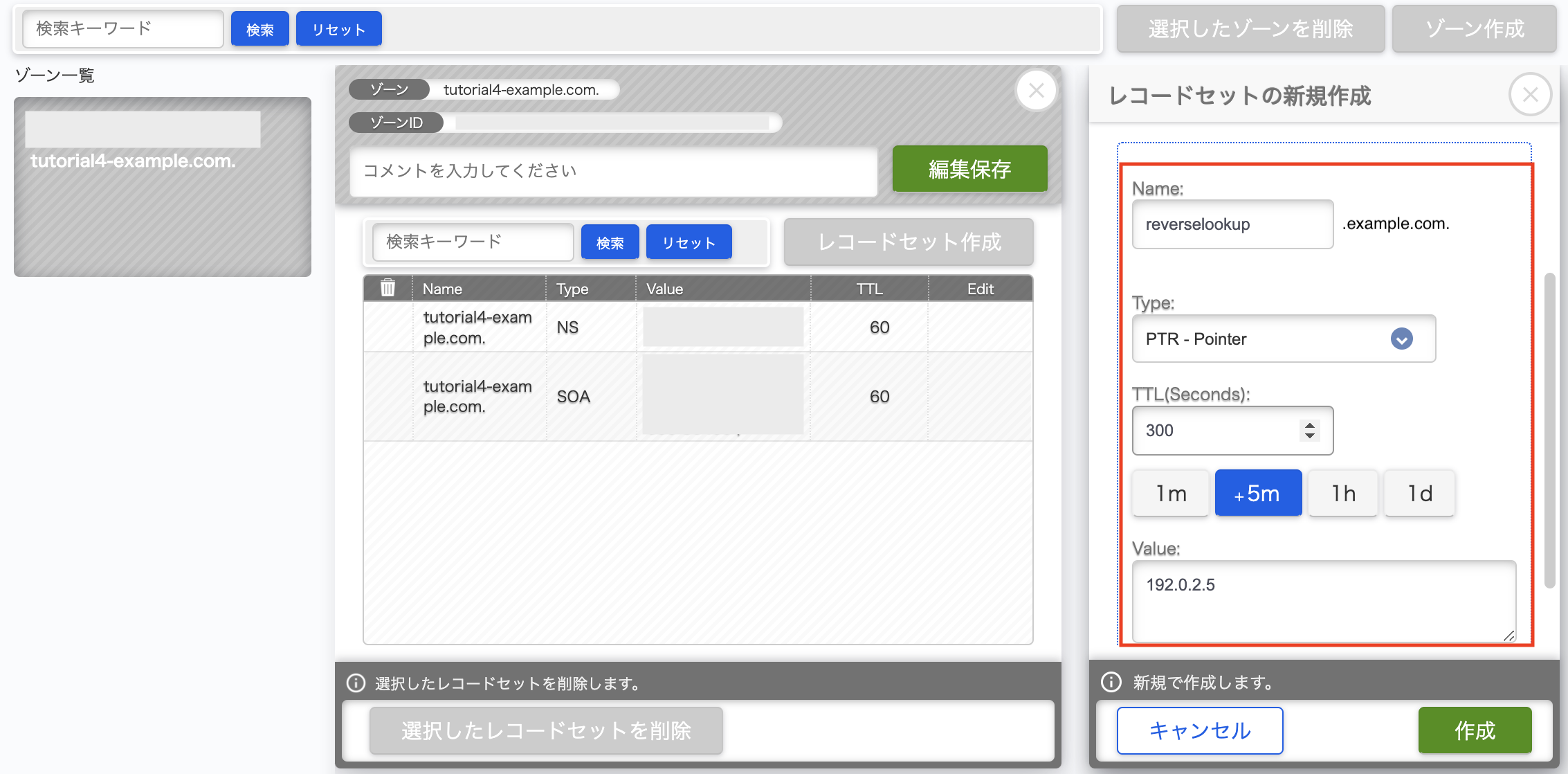Screen dimensions: 1568x774
Task: Click info icon beside delete record message
Action: [356, 683]
